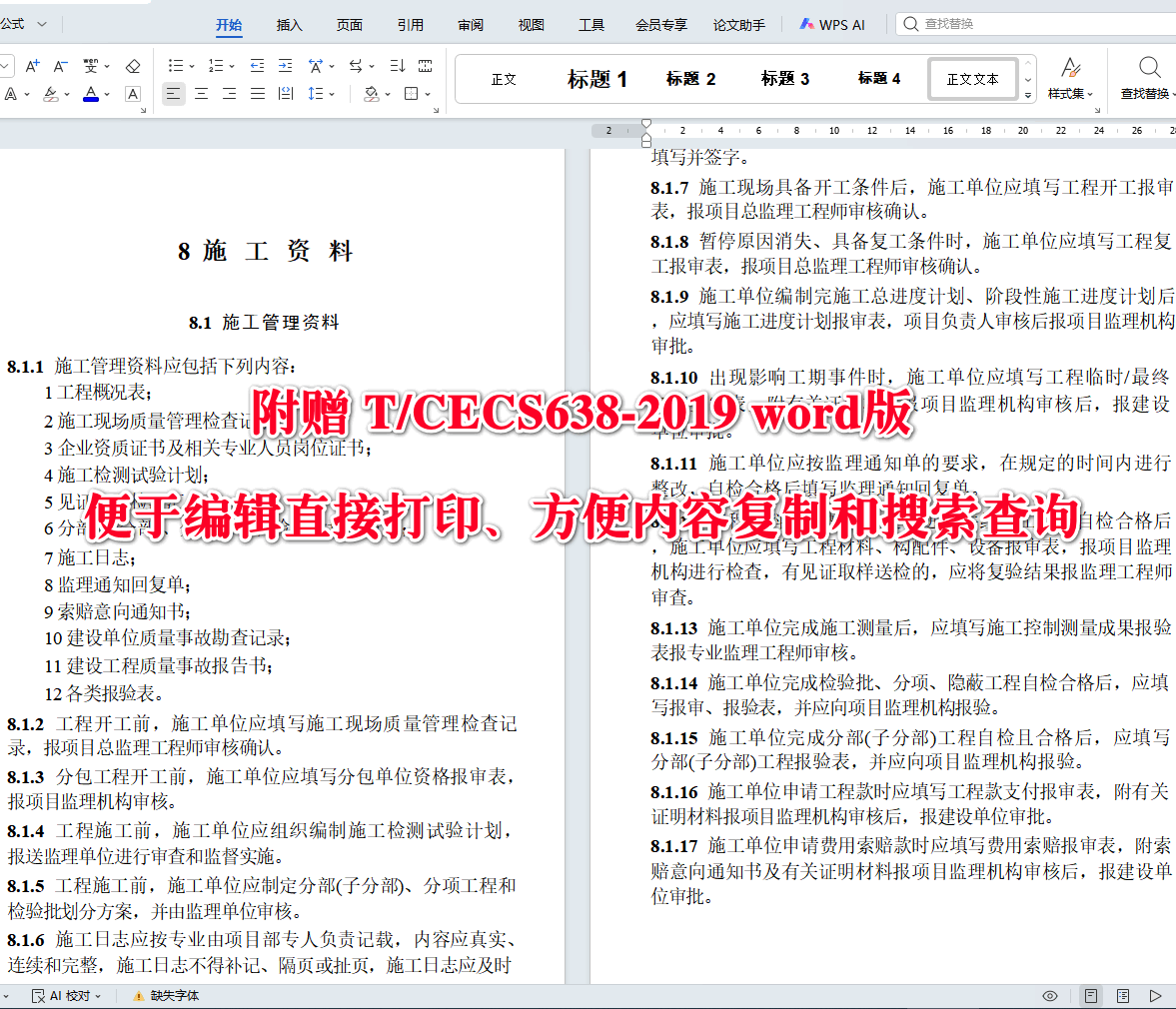Apply paragraph shading fill

pos(372,94)
